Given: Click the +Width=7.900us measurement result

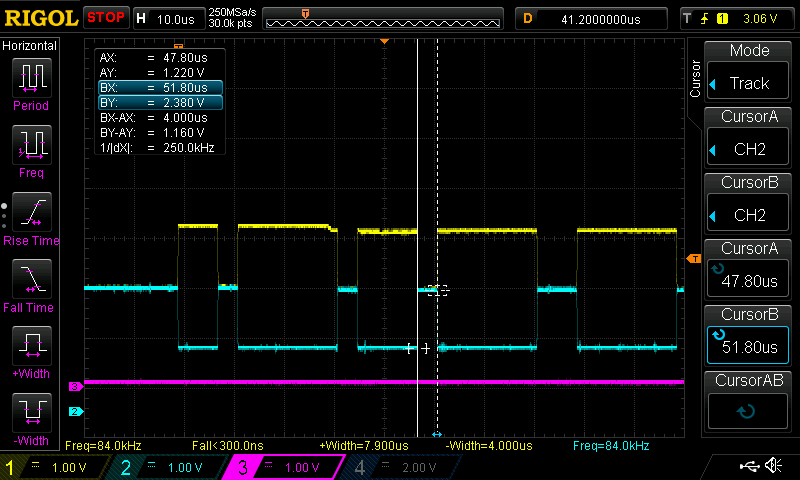Looking at the screenshot, I should tap(364, 446).
